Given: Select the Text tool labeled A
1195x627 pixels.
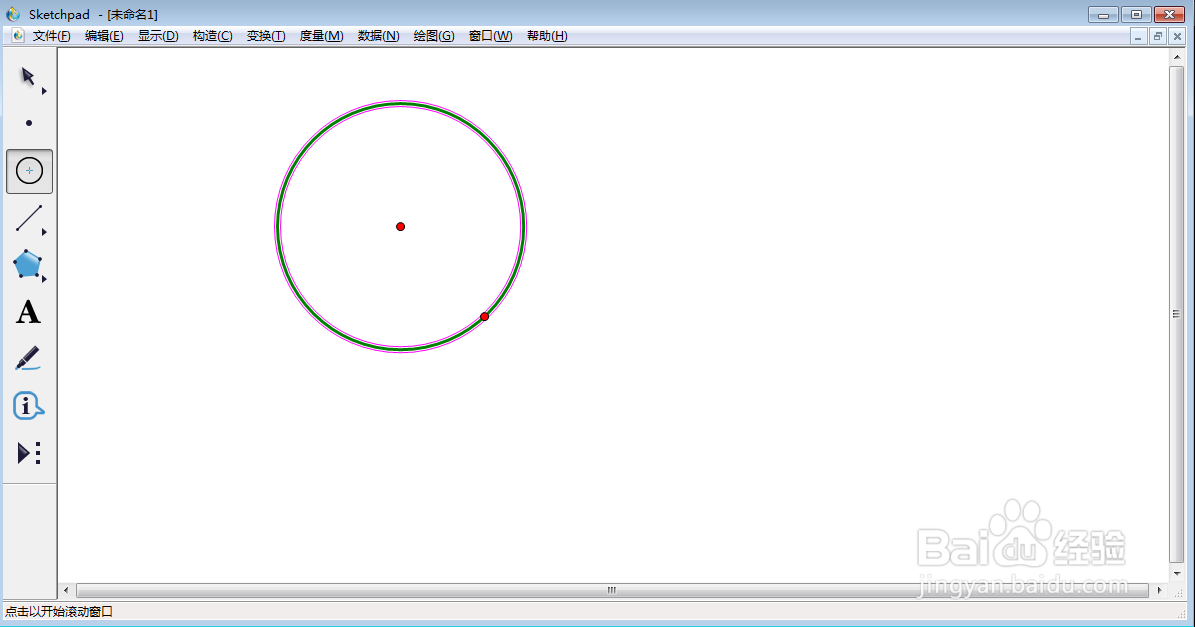Looking at the screenshot, I should [x=28, y=312].
